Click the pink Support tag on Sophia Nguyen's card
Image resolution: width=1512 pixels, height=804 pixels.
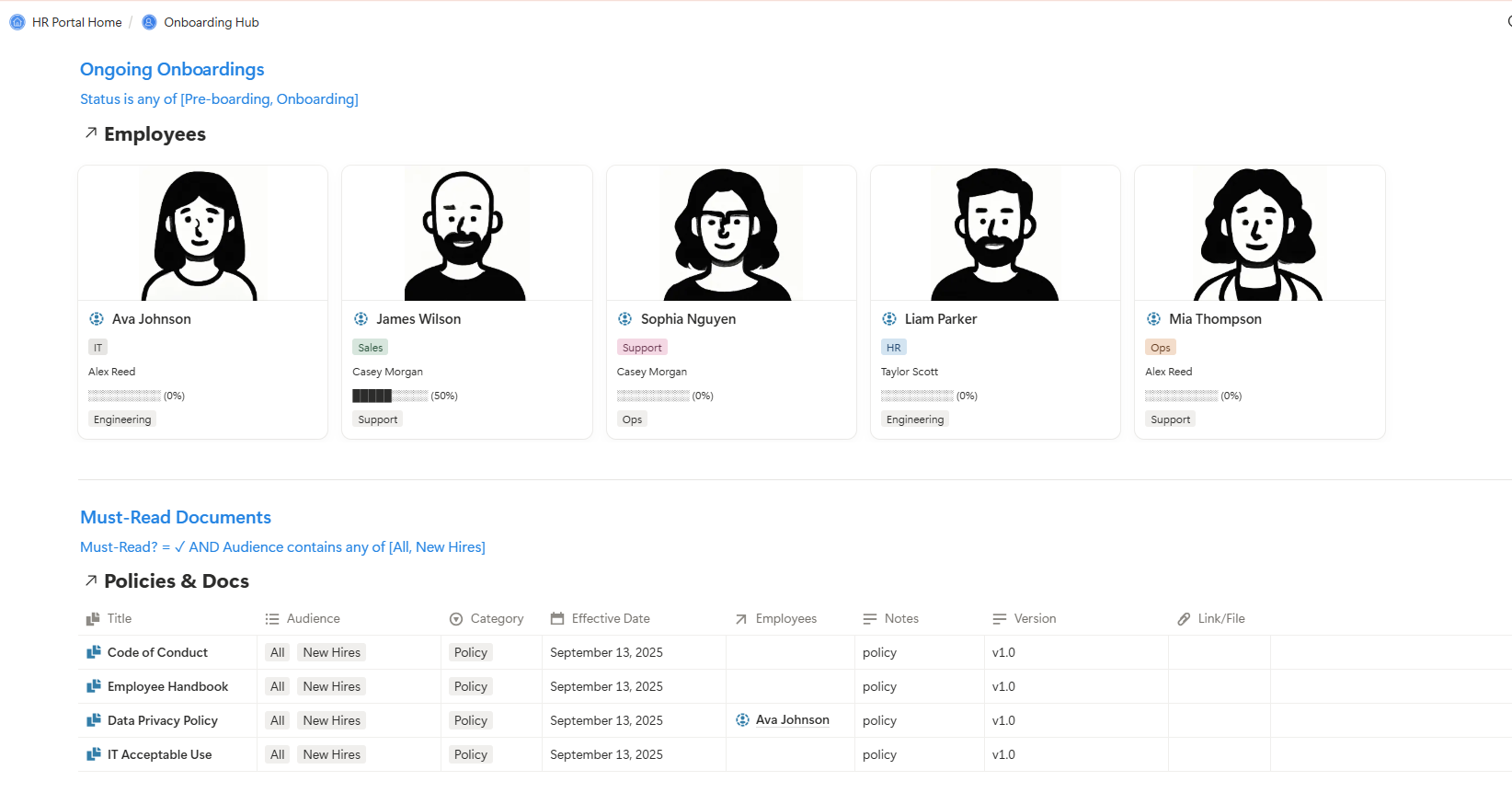click(x=642, y=348)
